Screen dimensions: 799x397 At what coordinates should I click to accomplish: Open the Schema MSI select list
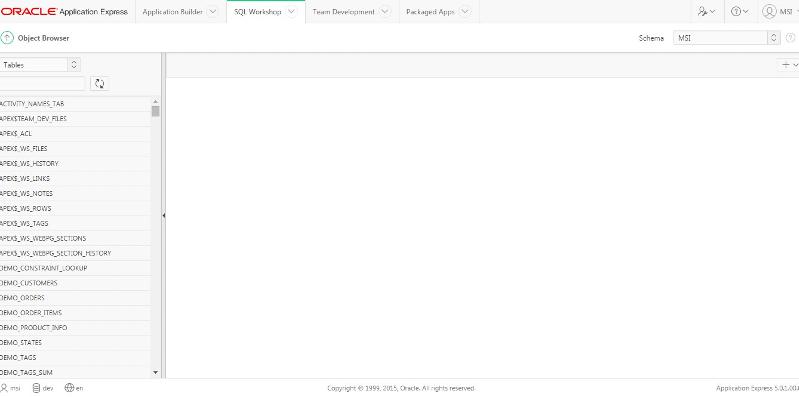click(x=727, y=38)
